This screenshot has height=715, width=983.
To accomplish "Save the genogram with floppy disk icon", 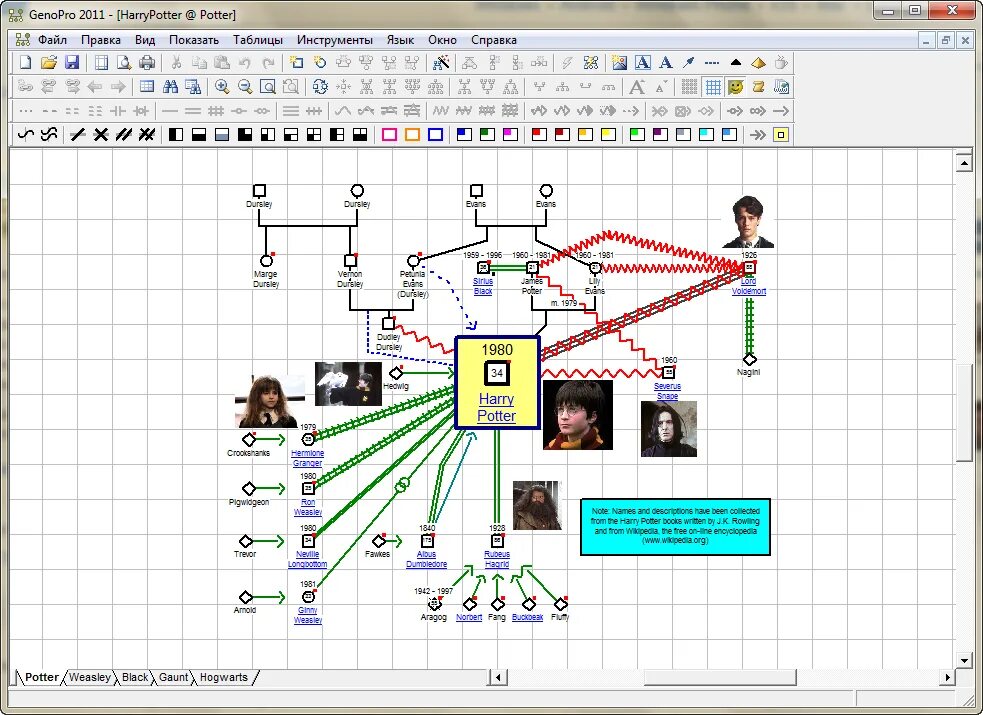I will coord(72,63).
